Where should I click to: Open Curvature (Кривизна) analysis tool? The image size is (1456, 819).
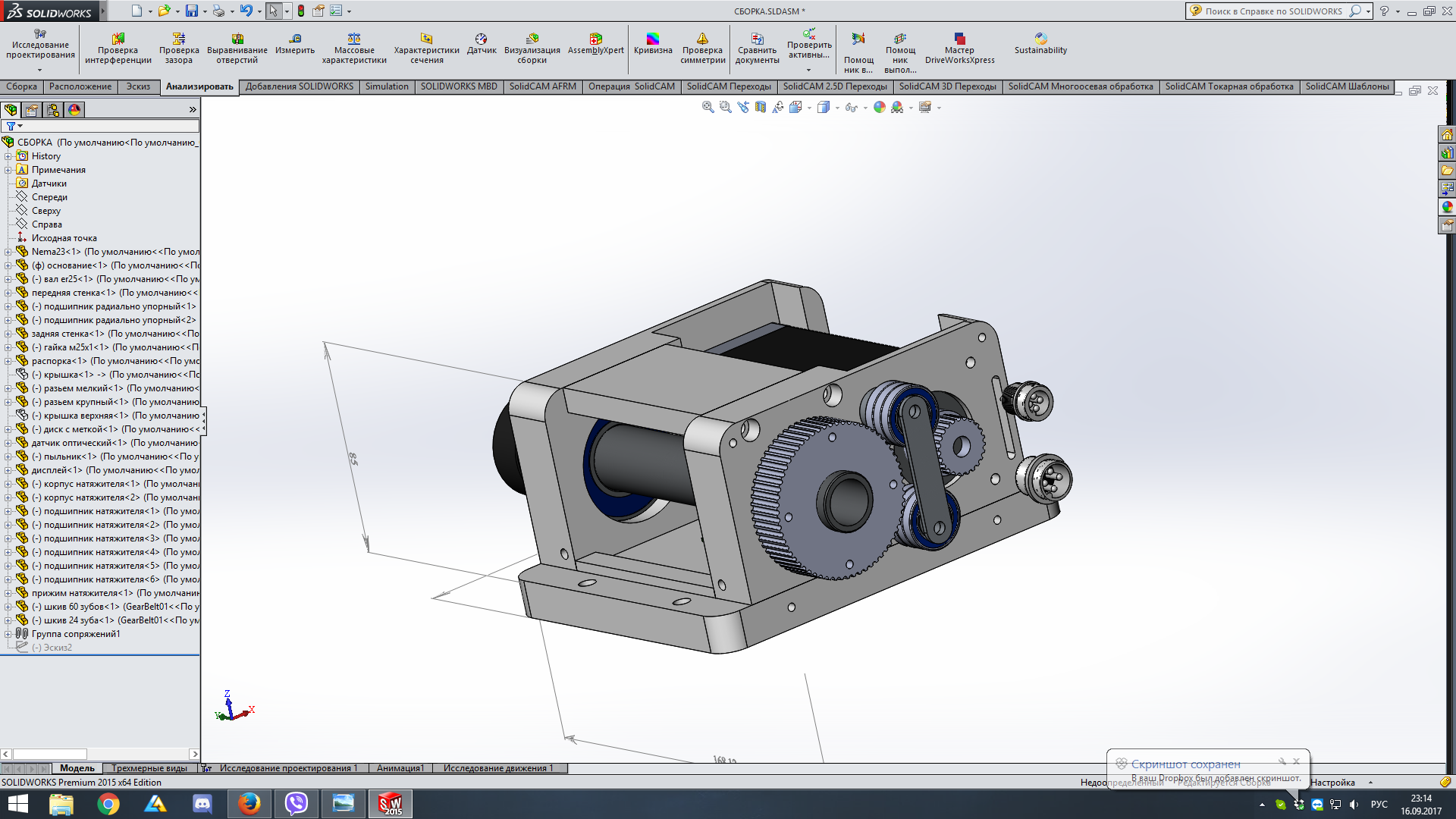[x=652, y=44]
